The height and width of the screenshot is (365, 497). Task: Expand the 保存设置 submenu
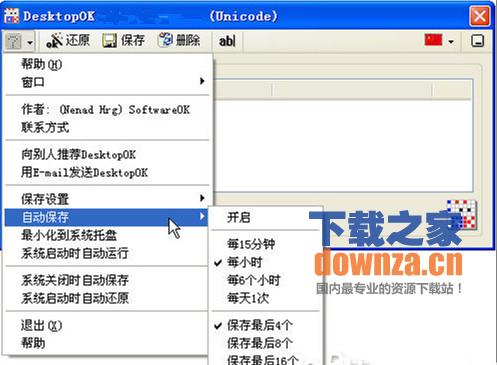tap(107, 199)
